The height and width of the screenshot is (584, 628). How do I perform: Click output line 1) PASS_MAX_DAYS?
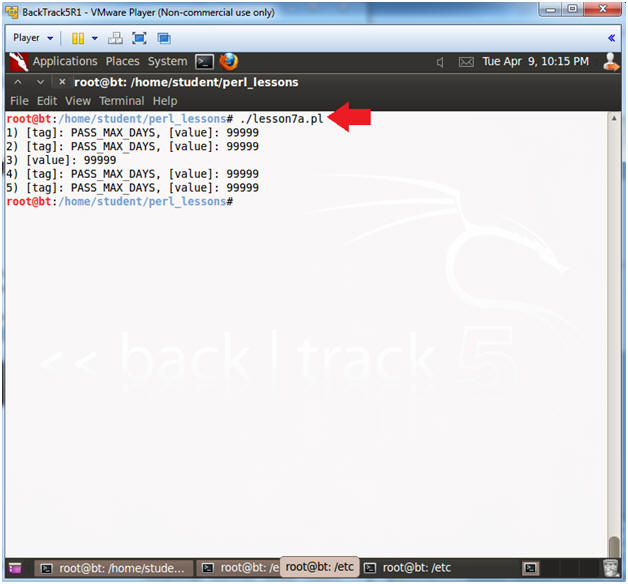point(133,133)
